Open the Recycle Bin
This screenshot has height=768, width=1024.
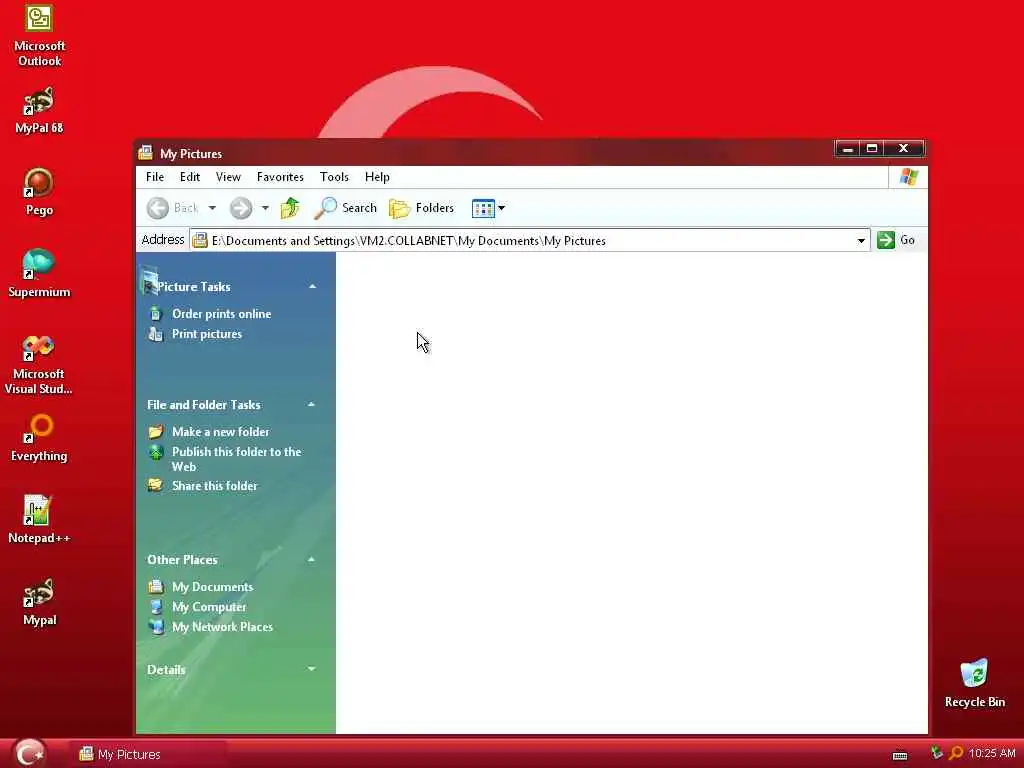974,683
